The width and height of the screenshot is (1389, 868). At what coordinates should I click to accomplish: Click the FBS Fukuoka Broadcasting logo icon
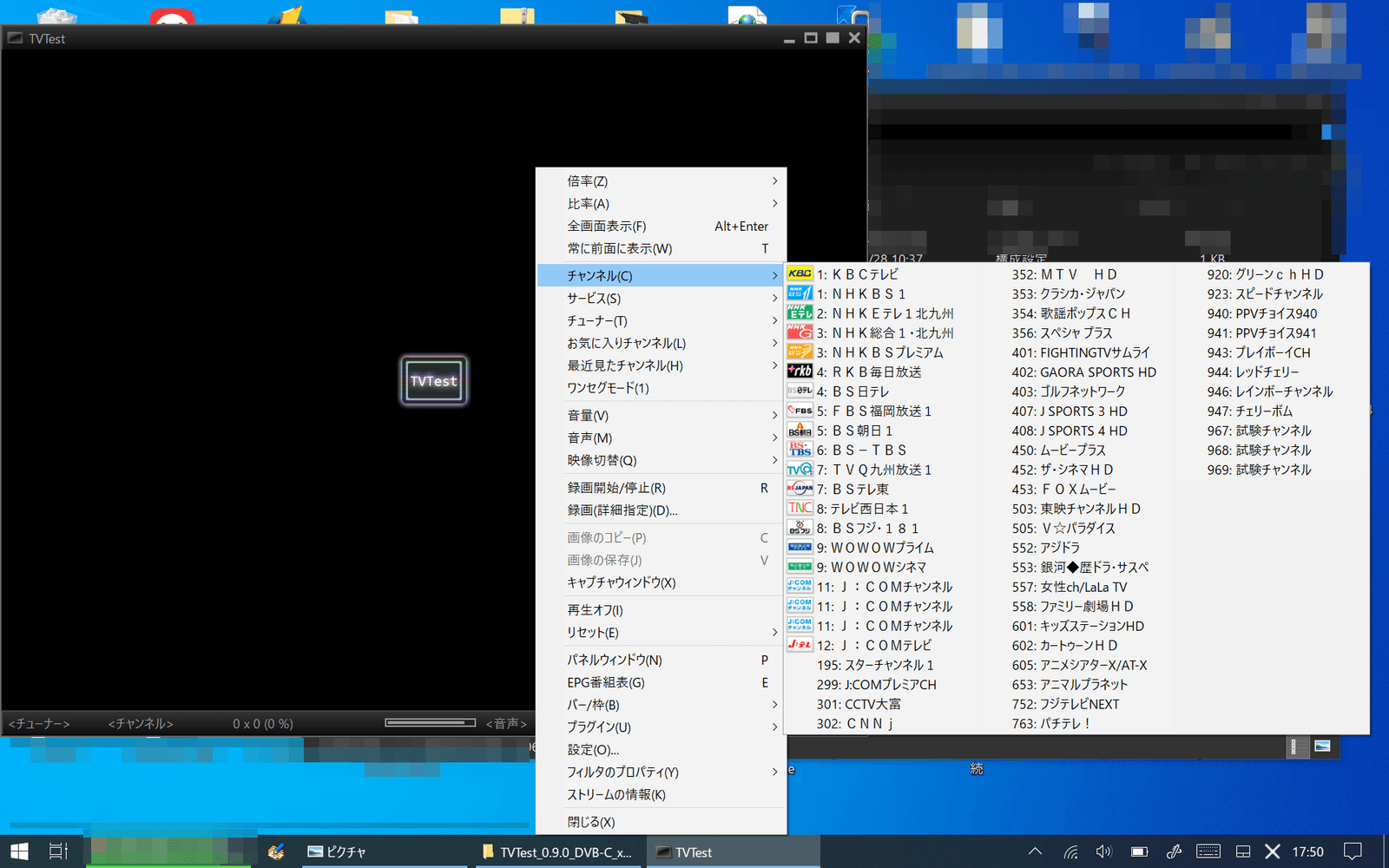799,411
